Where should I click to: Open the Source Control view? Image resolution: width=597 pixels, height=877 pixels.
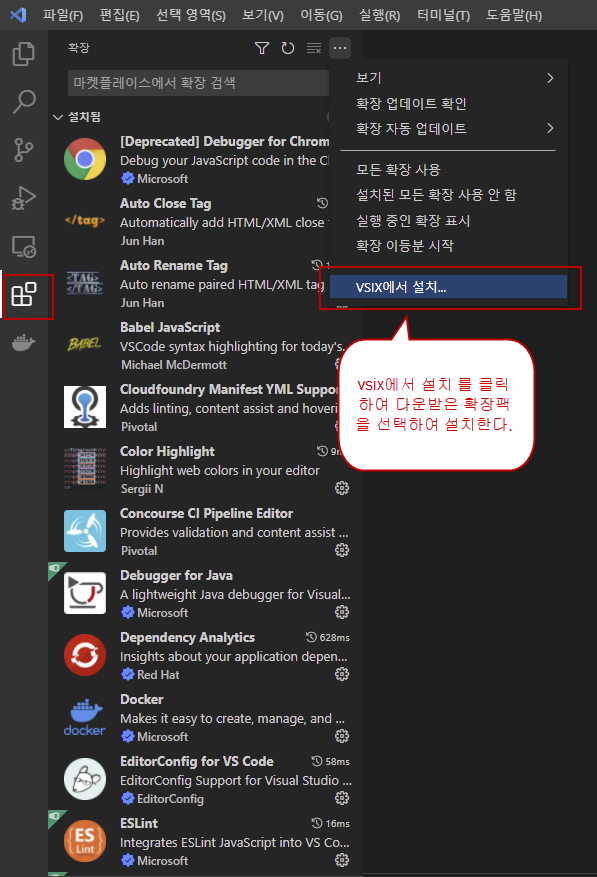pos(23,150)
